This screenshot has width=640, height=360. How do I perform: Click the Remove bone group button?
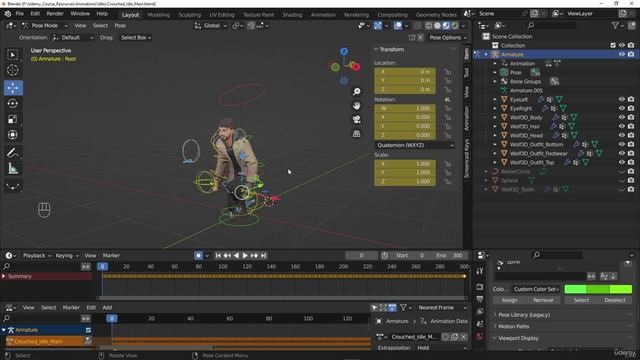(543, 300)
